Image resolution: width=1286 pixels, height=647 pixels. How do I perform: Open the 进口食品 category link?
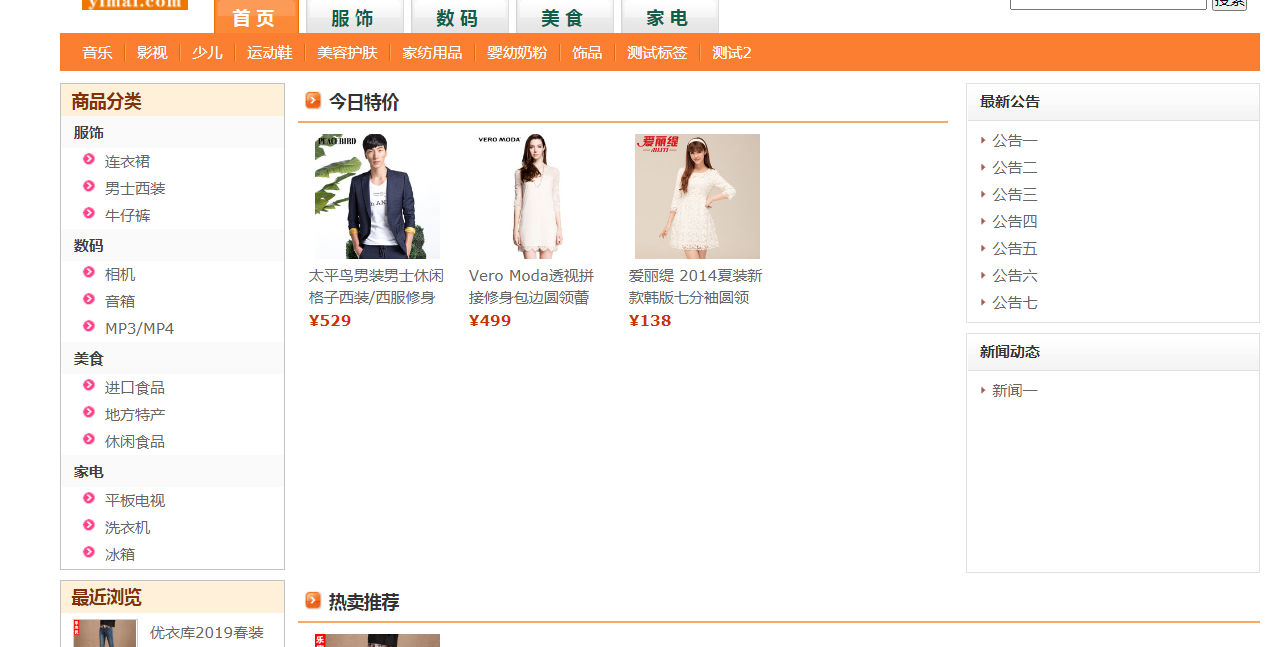(x=135, y=387)
